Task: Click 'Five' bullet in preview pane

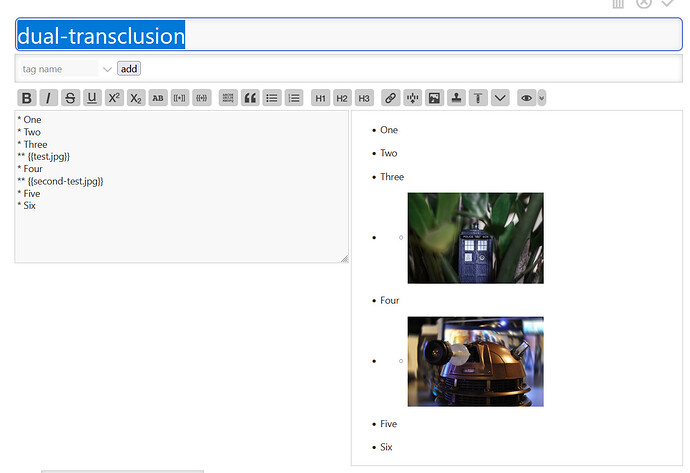Action: coord(389,424)
